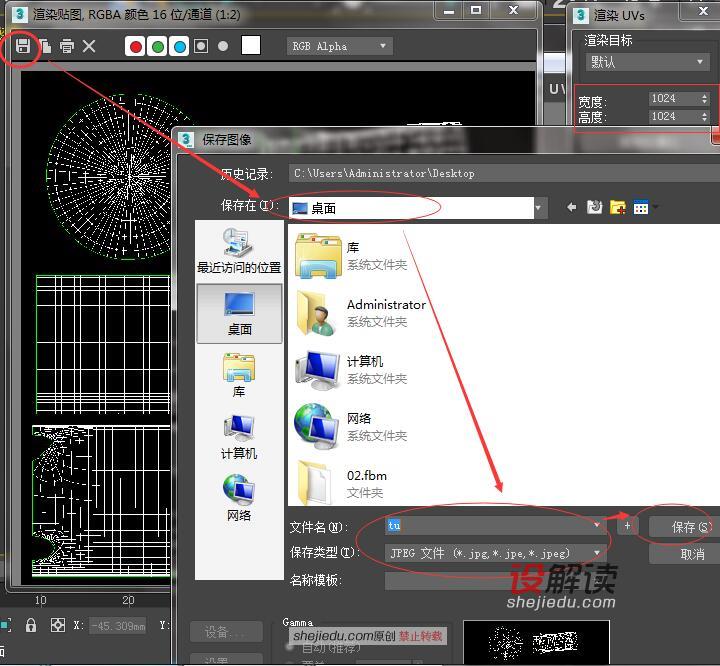Click the 取消 cancel button
This screenshot has height=666, width=720.
click(x=684, y=554)
